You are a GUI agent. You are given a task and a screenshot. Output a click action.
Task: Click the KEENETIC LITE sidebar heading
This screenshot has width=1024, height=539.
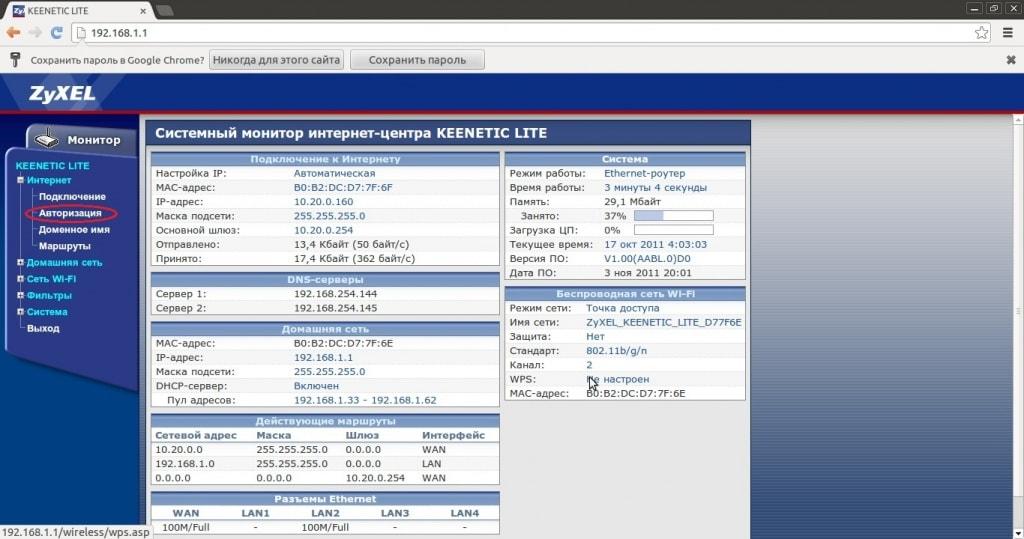pyautogui.click(x=52, y=165)
